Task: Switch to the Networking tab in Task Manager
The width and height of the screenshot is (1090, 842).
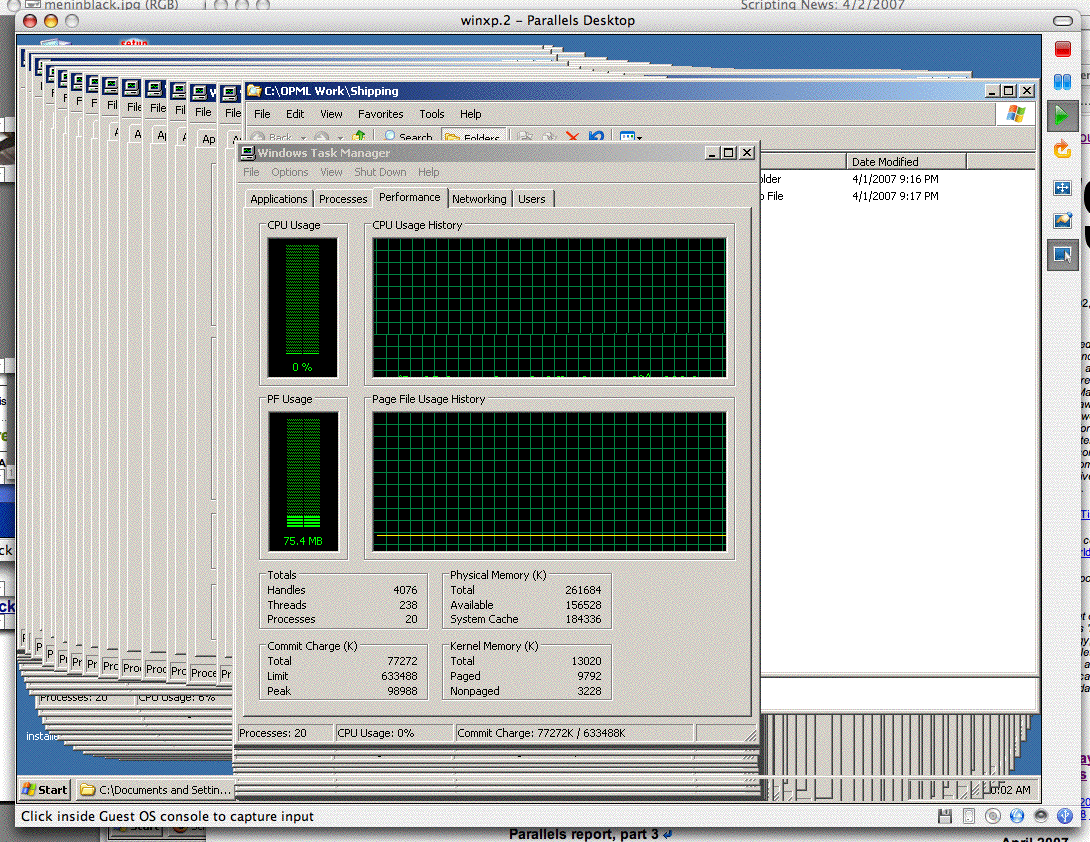Action: [479, 199]
